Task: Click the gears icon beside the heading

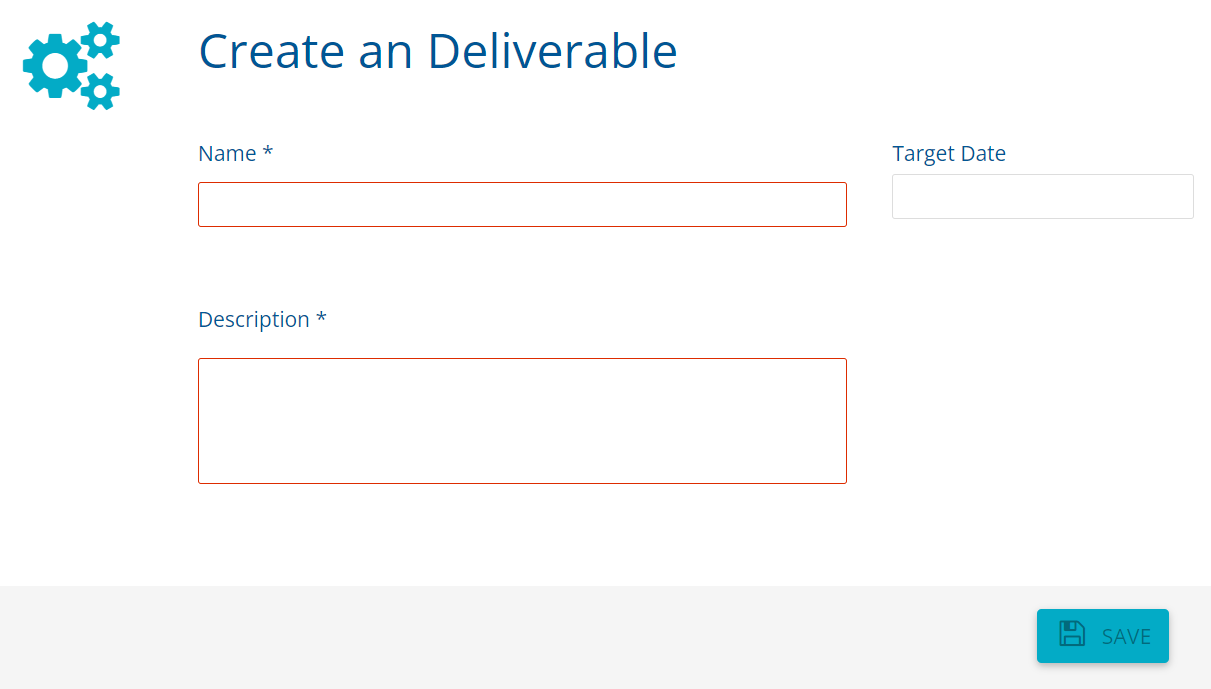Action: pos(71,65)
